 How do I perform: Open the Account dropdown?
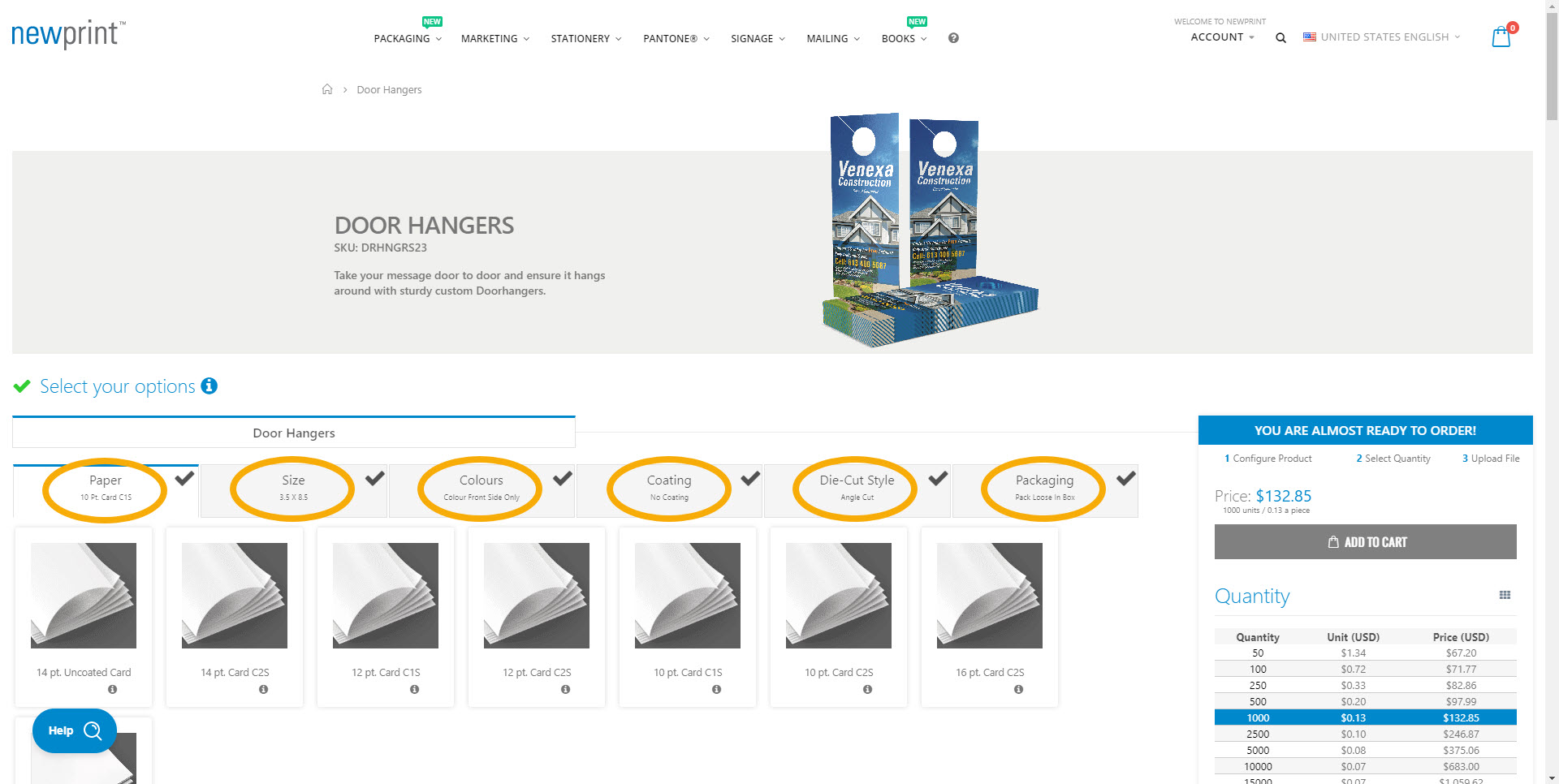[1222, 37]
